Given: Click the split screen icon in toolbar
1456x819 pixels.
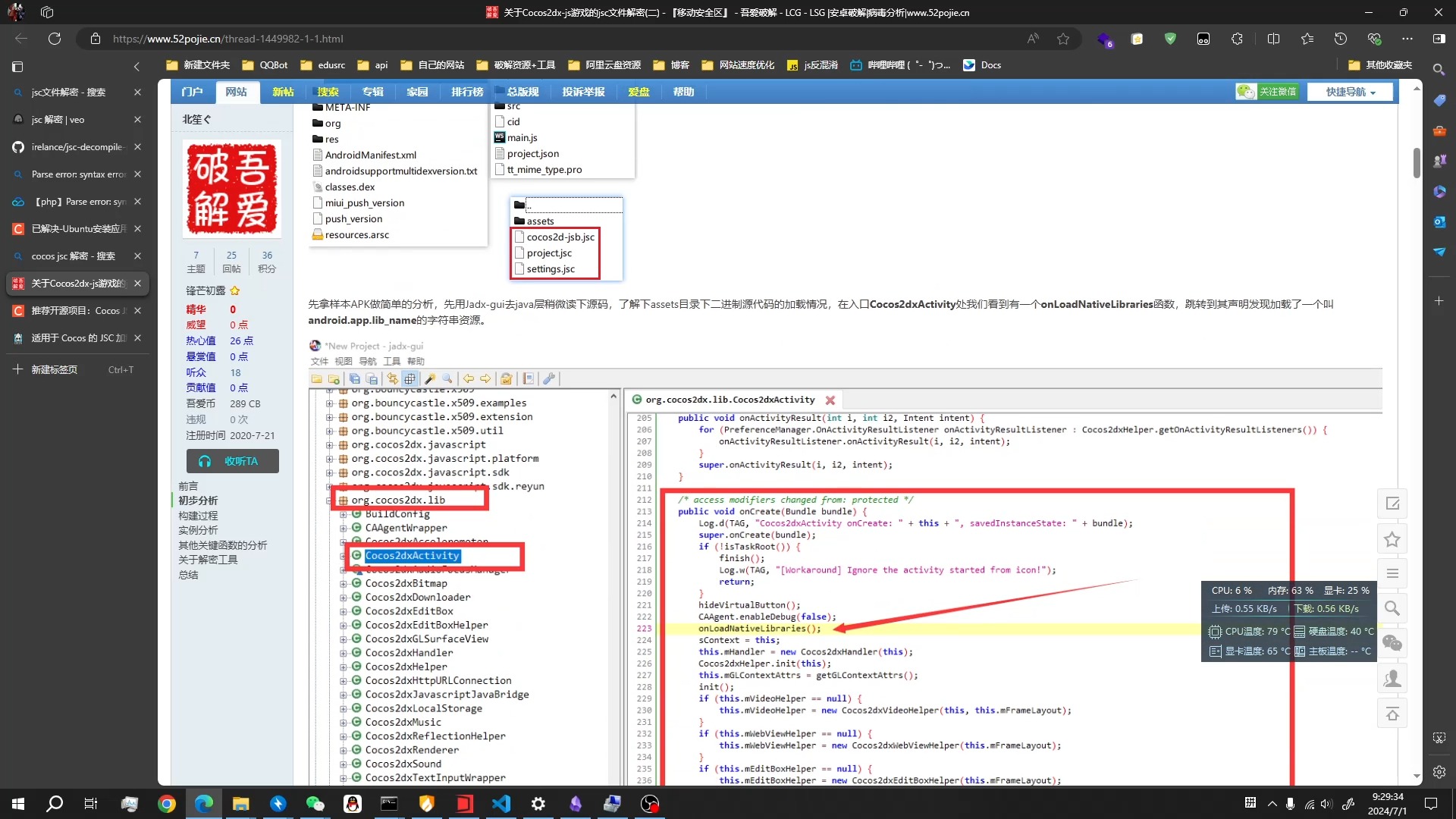Looking at the screenshot, I should point(1273,39).
